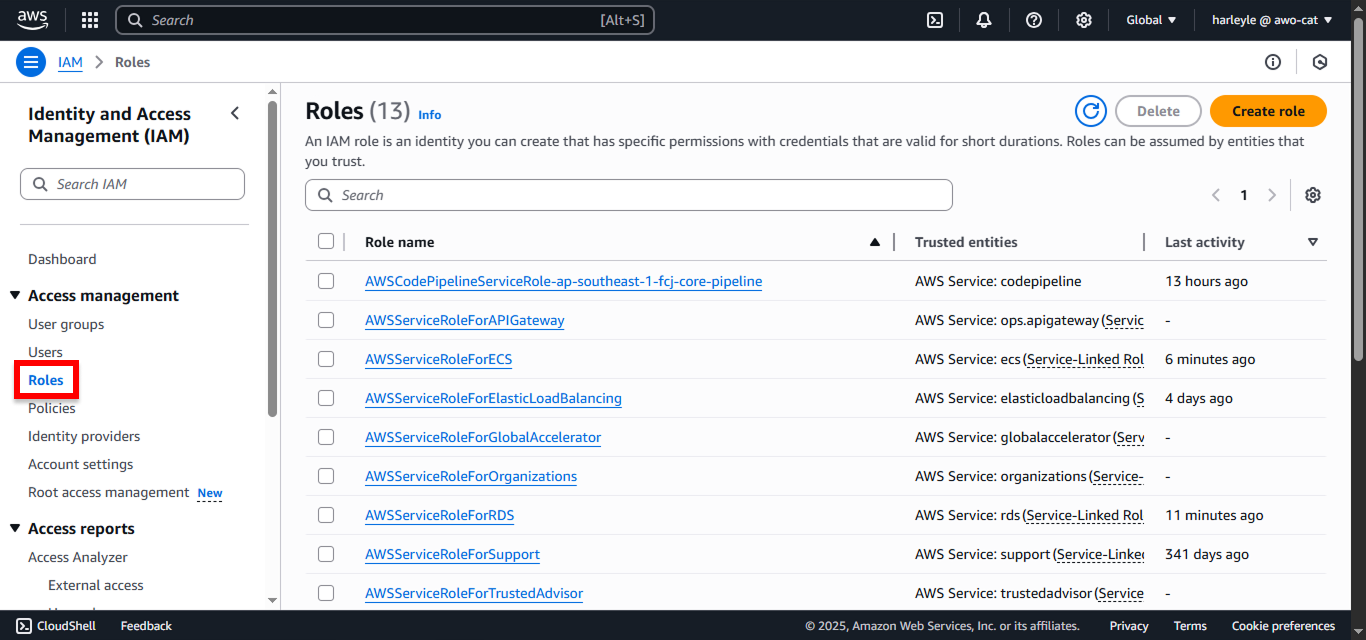Screen dimensions: 1366x640
Task: Open the AWSServiceRoleForOrganizations role
Action: pos(471,476)
